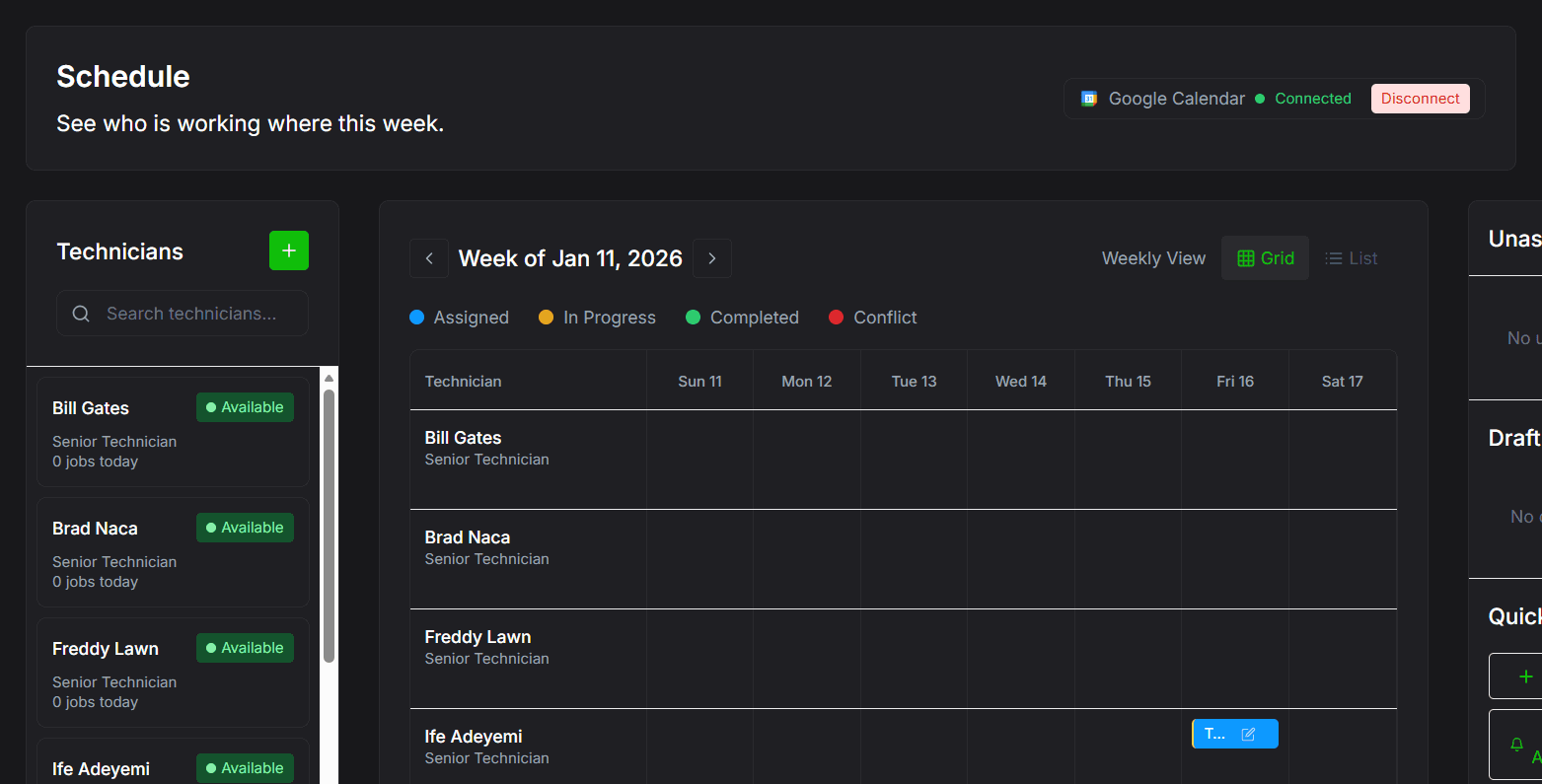Open Brad Naca technician card
The width and height of the screenshot is (1542, 784).
tap(173, 552)
